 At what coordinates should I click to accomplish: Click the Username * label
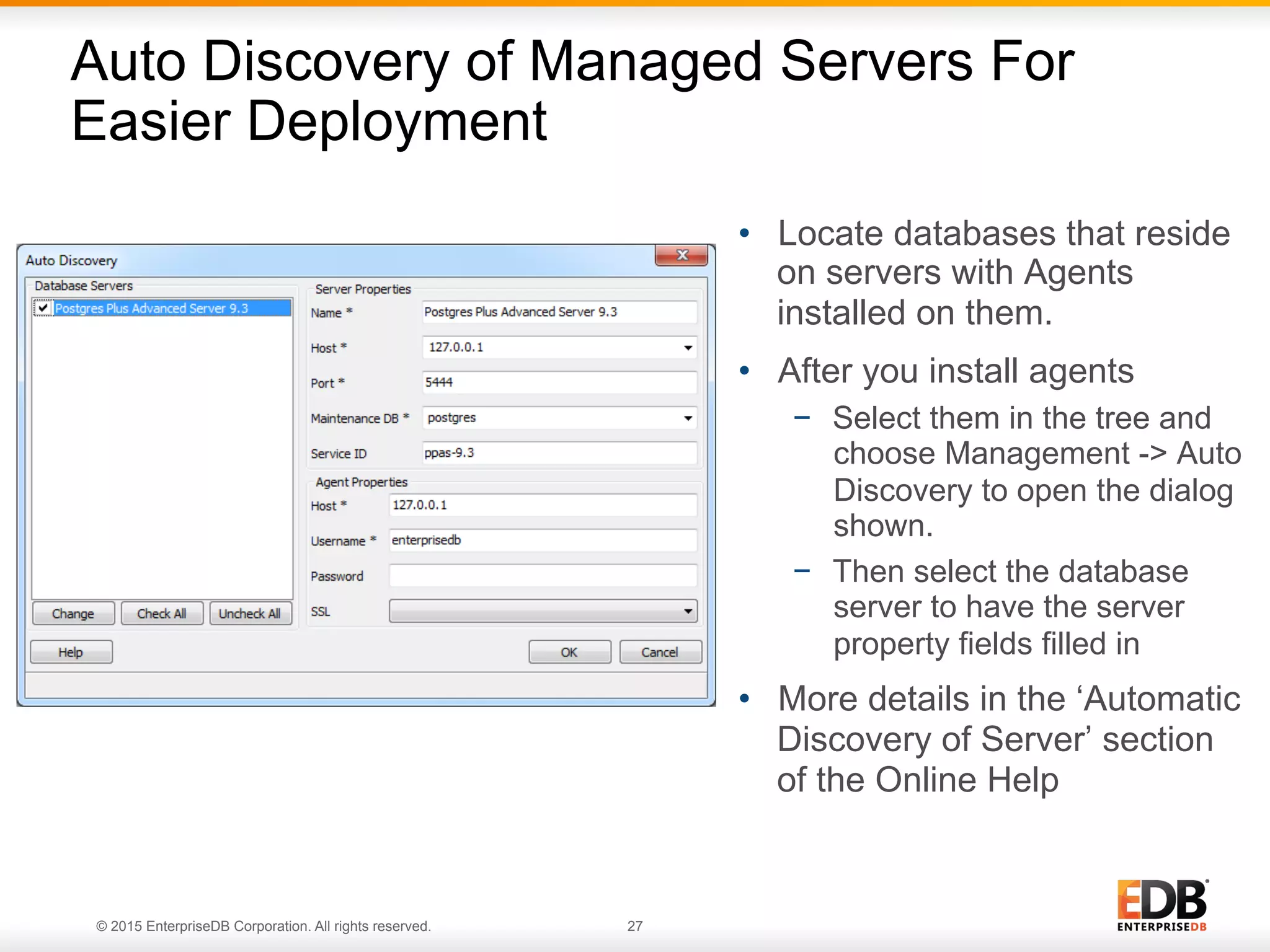tap(344, 541)
